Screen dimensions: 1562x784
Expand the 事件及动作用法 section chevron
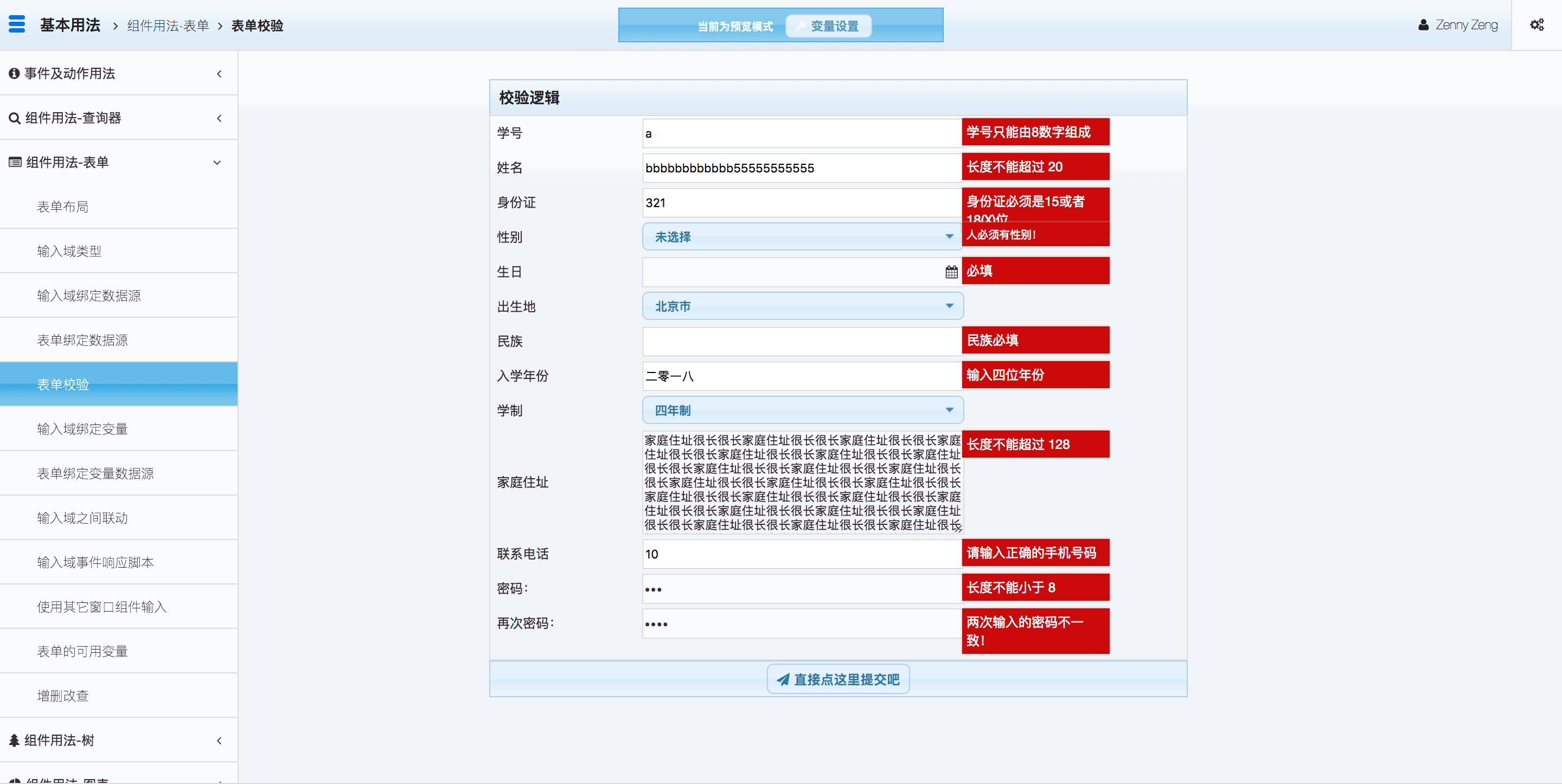pyautogui.click(x=219, y=73)
